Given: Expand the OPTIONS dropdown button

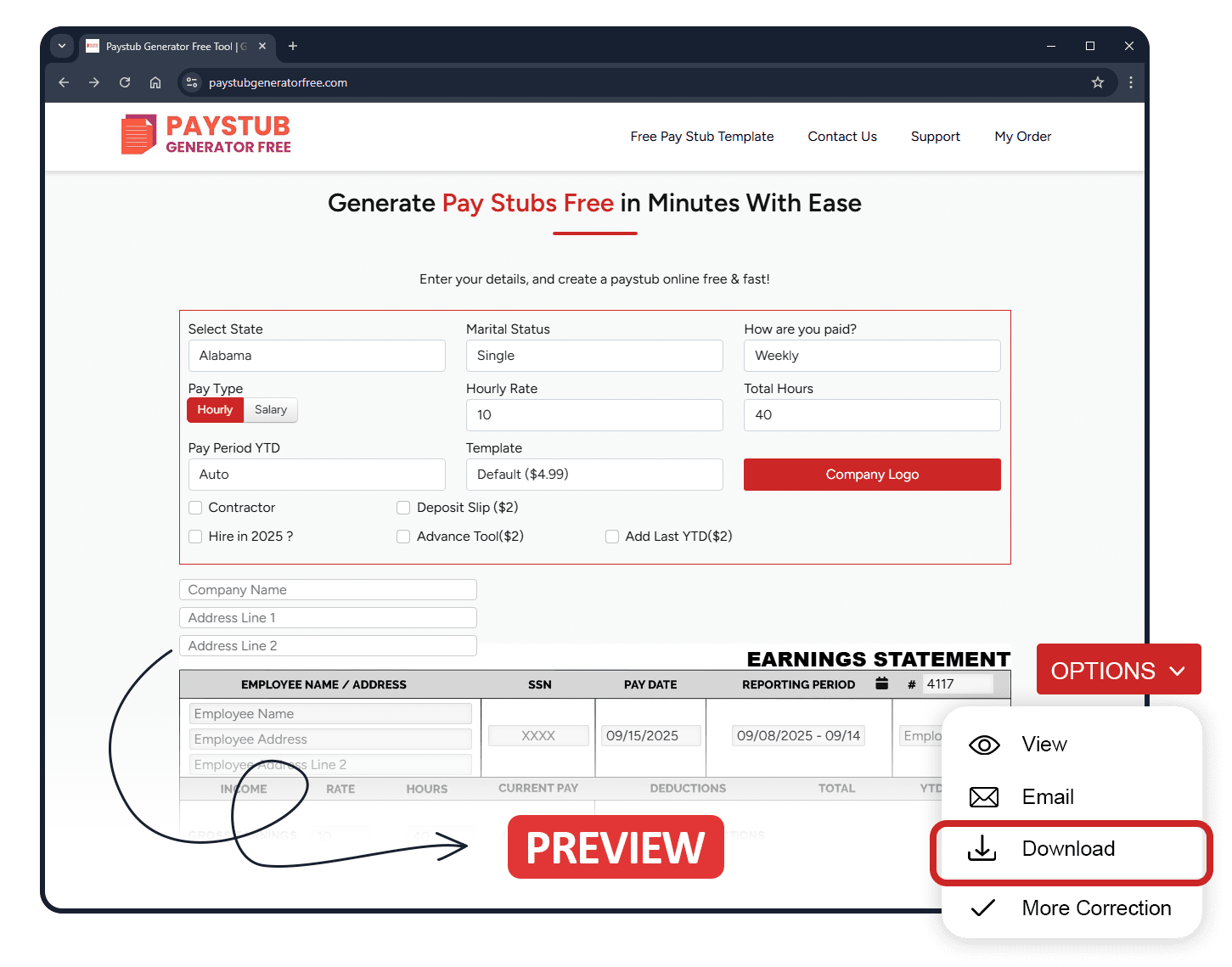Looking at the screenshot, I should click(1117, 670).
